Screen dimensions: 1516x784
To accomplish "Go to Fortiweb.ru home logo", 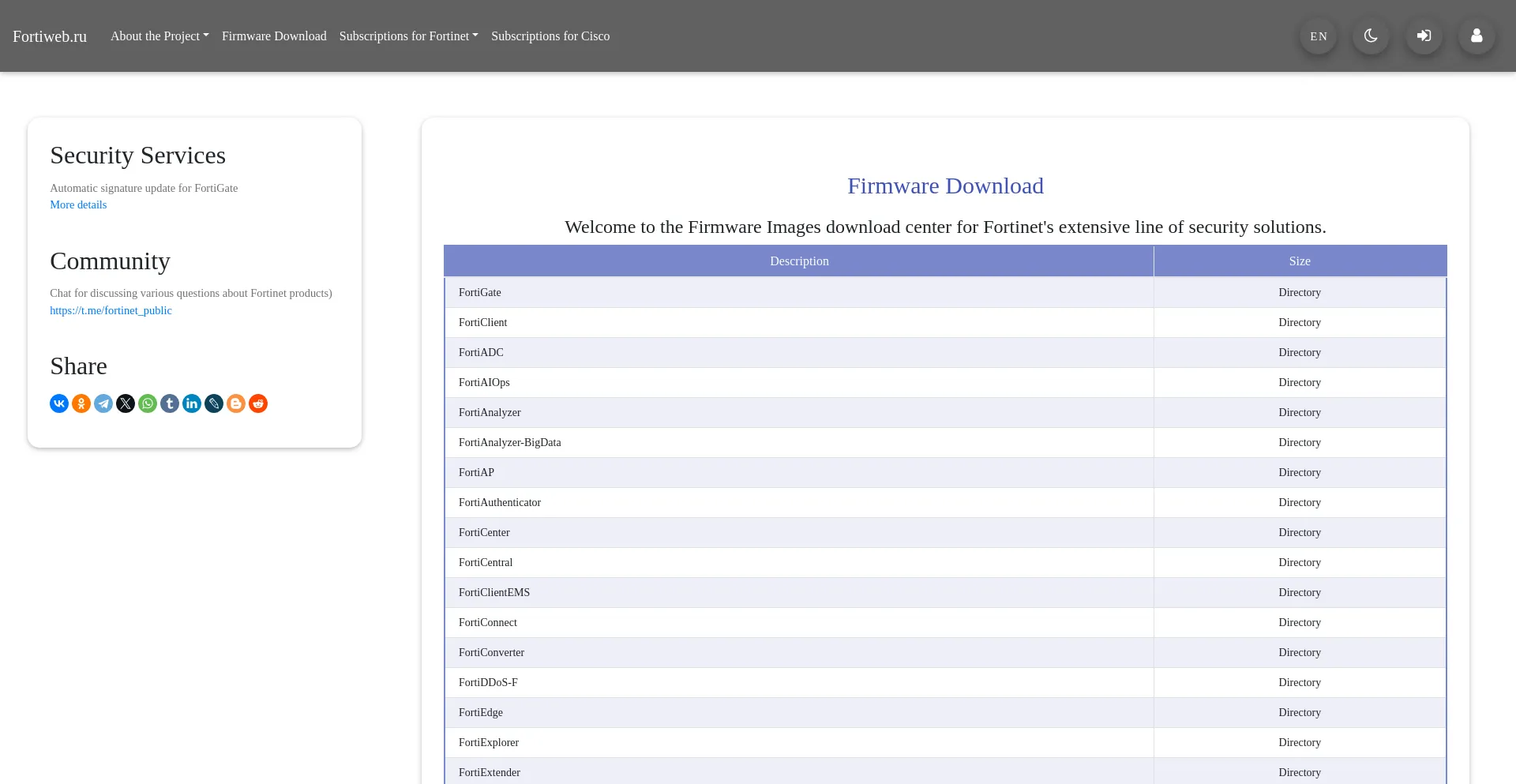I will click(x=50, y=36).
